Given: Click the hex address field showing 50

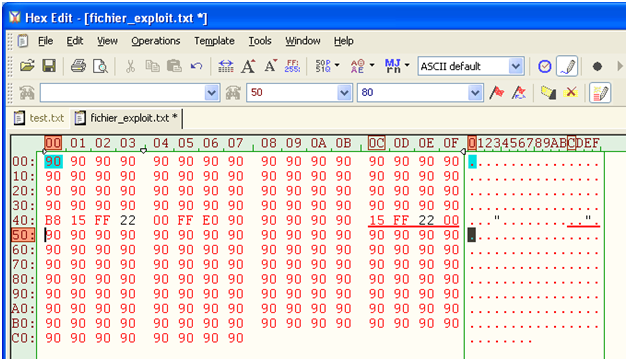Looking at the screenshot, I should [292, 93].
